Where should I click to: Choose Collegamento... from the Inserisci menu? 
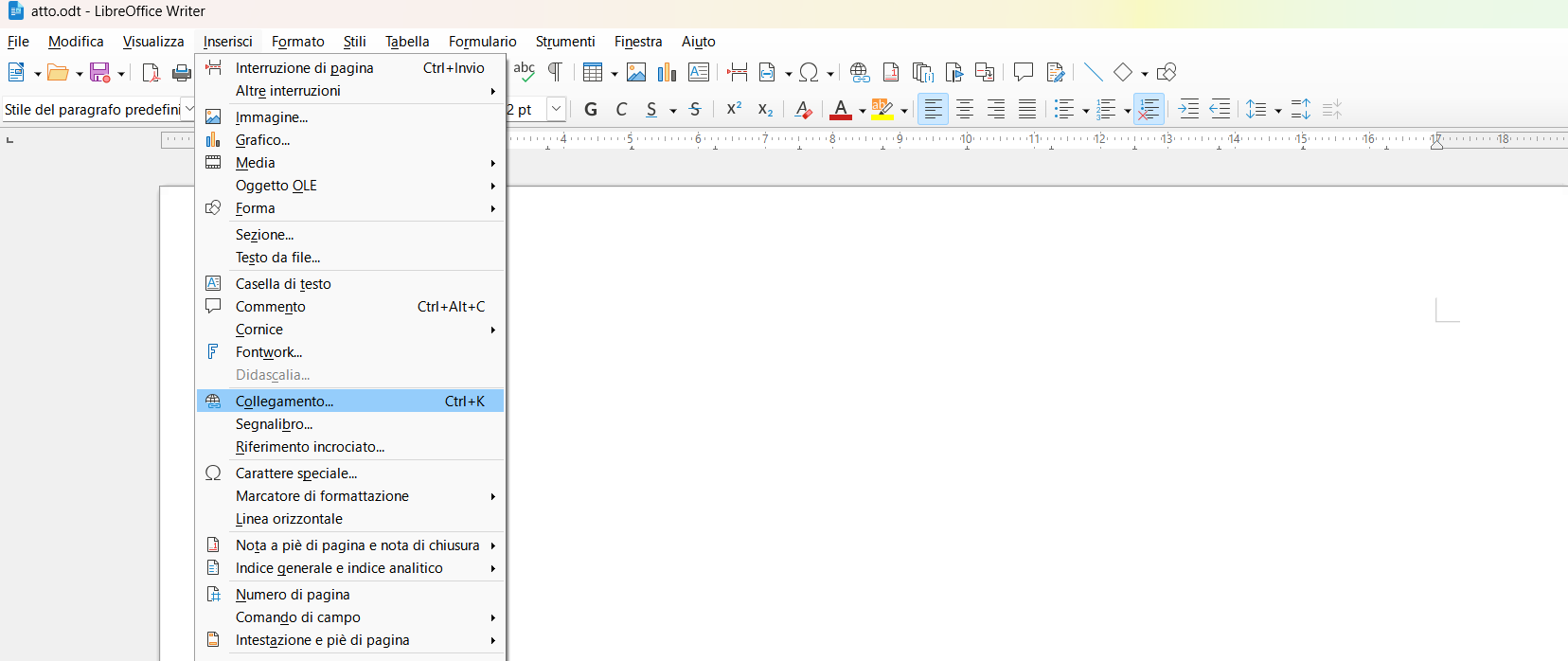(x=350, y=401)
